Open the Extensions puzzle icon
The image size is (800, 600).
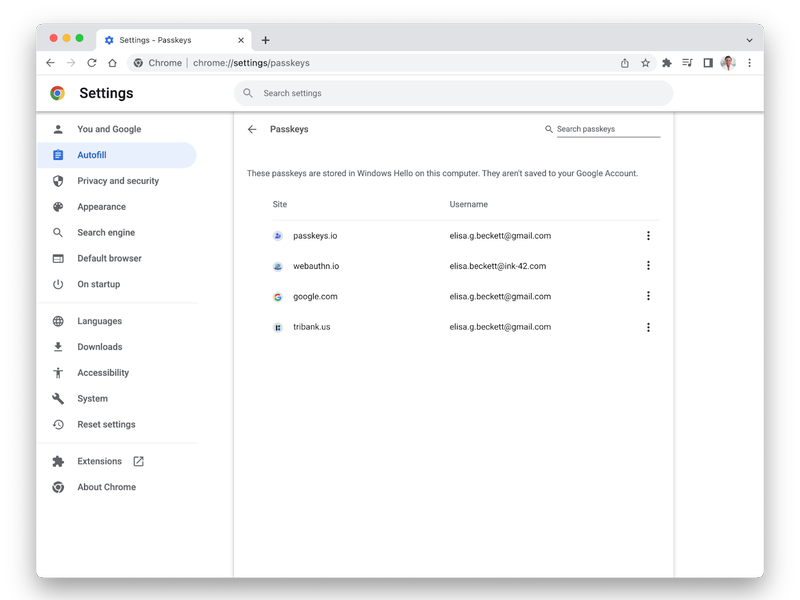pyautogui.click(x=667, y=62)
